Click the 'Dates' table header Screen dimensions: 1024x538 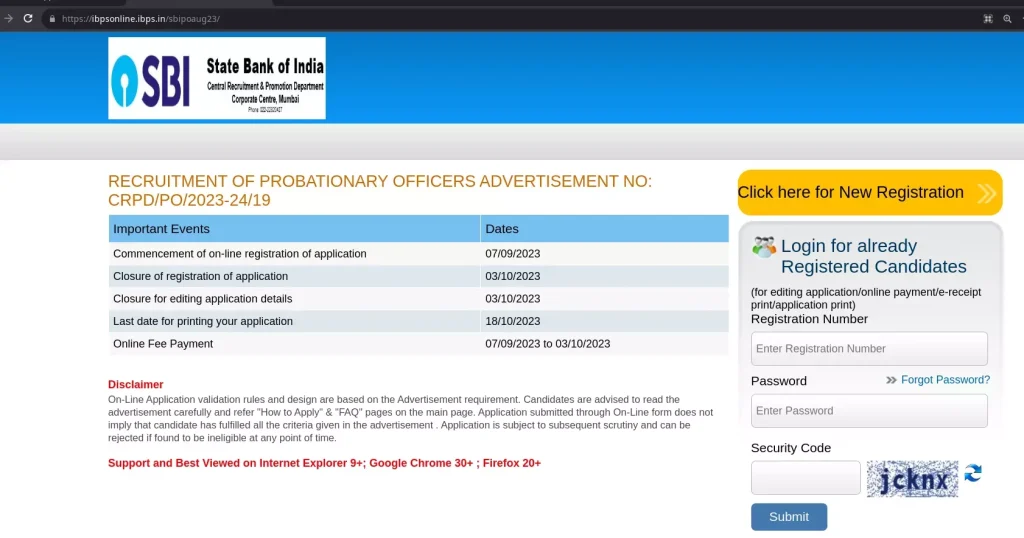click(604, 229)
